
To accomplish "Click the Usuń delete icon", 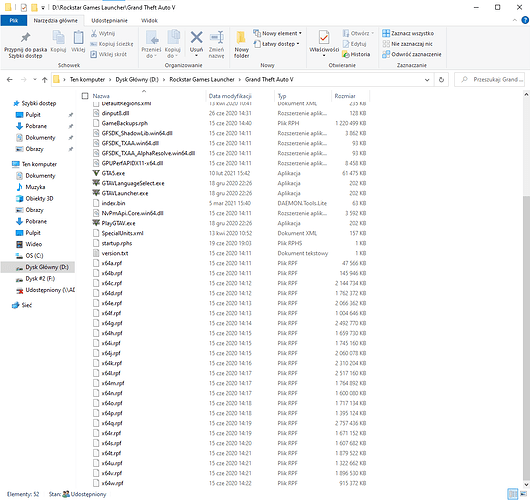I will click(196, 44).
